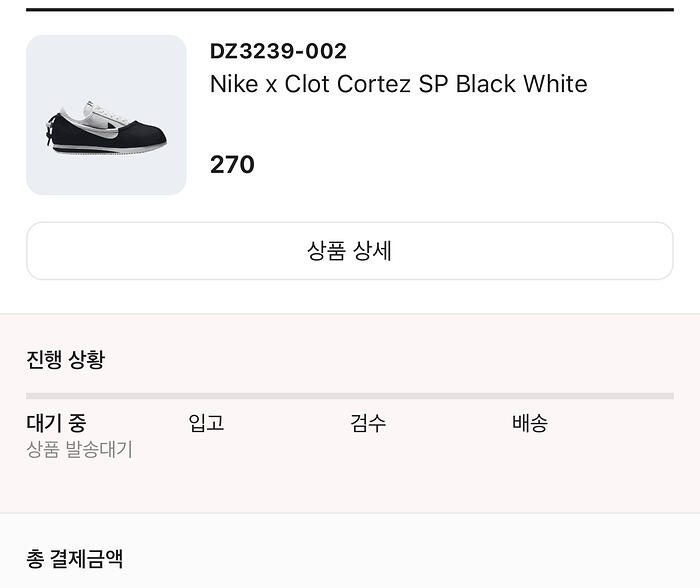Click the word Nike in the product name
The width and height of the screenshot is (700, 588).
pyautogui.click(x=233, y=84)
